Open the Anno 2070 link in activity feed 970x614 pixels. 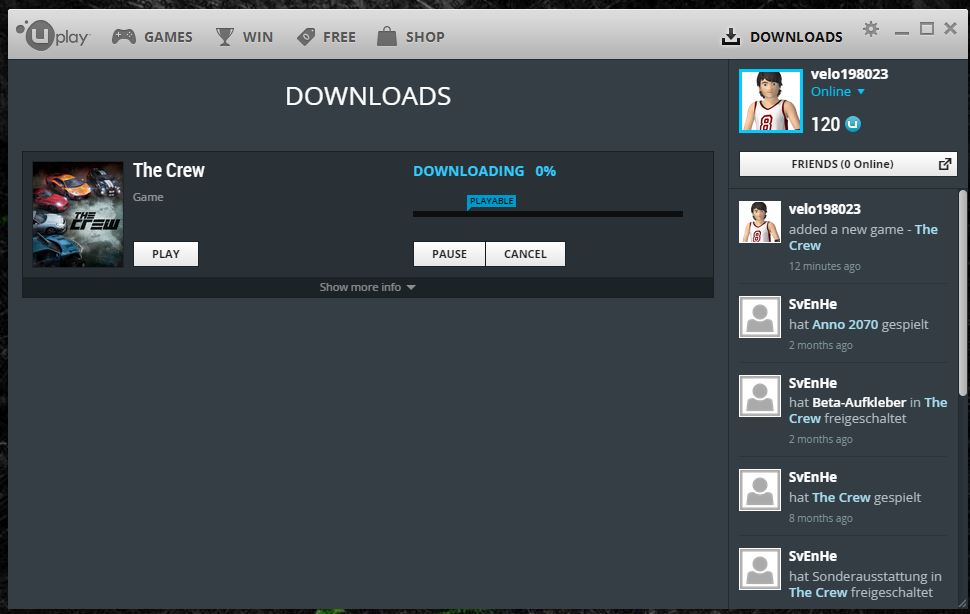click(844, 324)
